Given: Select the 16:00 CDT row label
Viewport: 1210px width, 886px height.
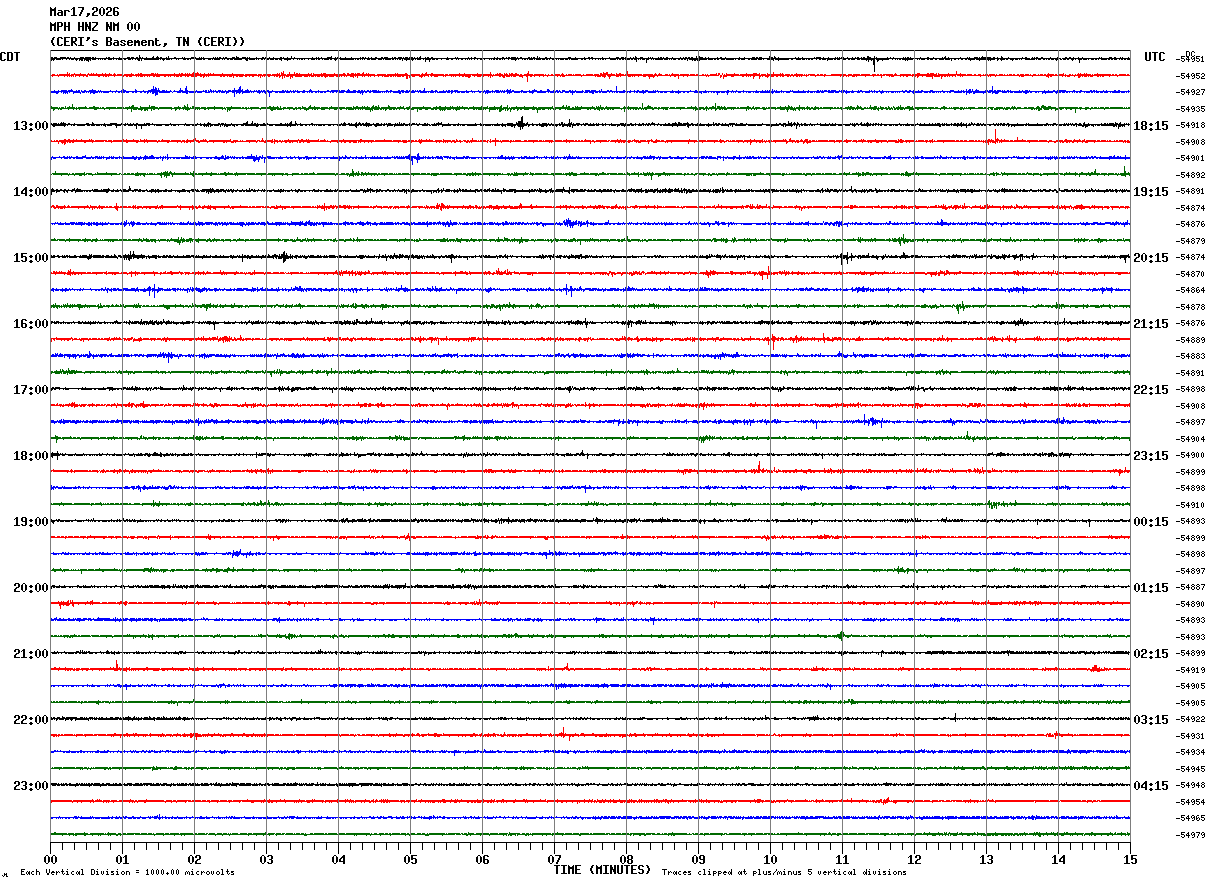Looking at the screenshot, I should pos(30,324).
